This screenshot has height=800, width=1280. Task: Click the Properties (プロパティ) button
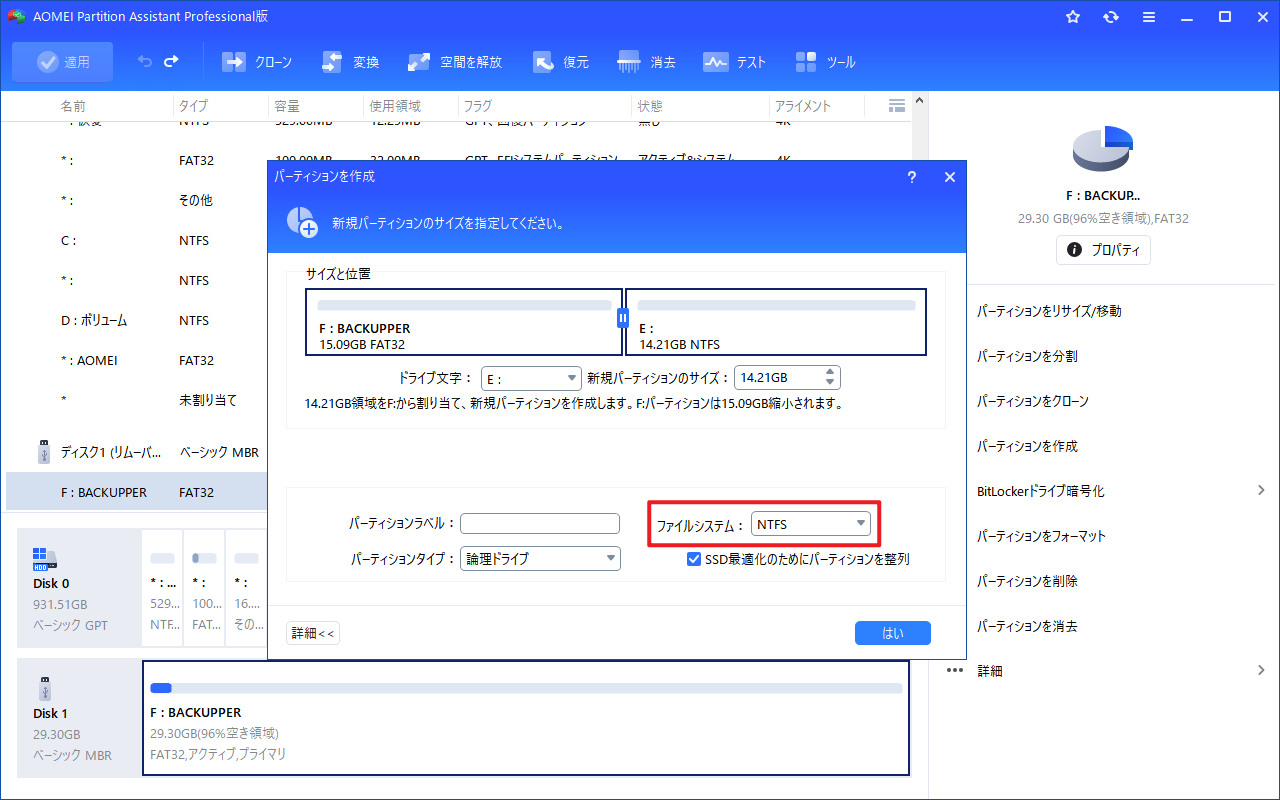[1103, 250]
